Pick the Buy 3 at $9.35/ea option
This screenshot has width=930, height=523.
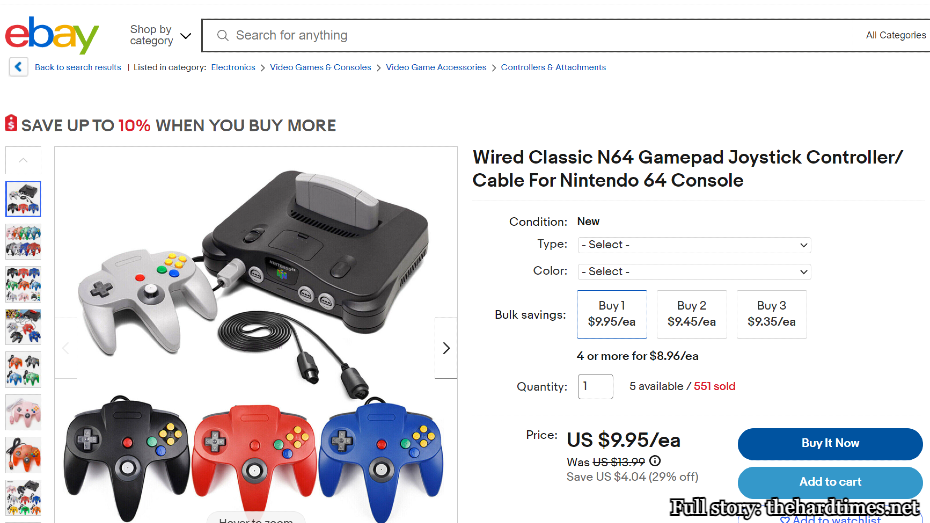pos(771,314)
